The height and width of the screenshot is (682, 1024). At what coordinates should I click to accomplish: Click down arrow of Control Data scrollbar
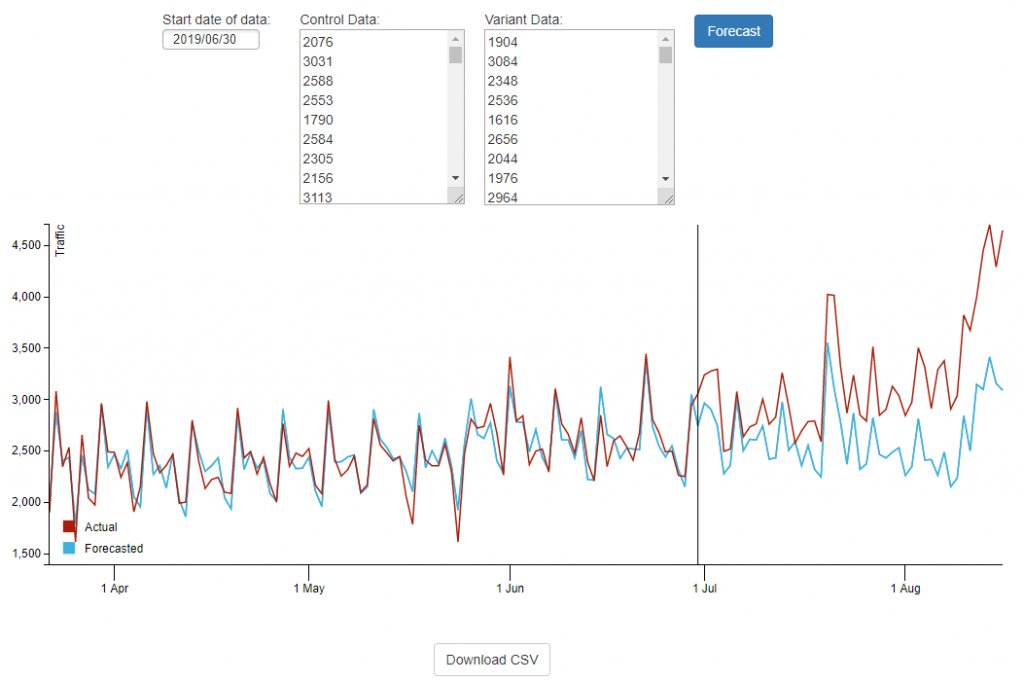[x=455, y=178]
